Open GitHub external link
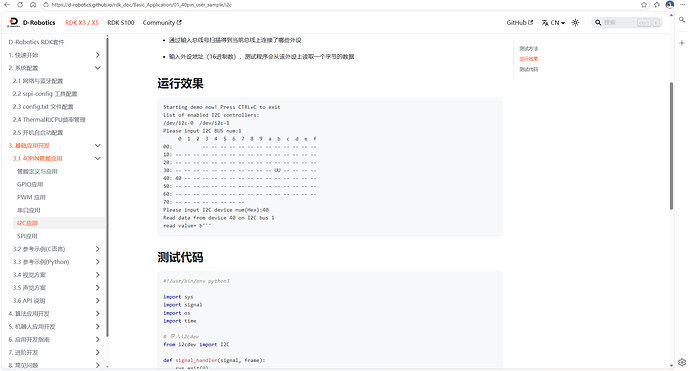The image size is (690, 371). (x=519, y=22)
